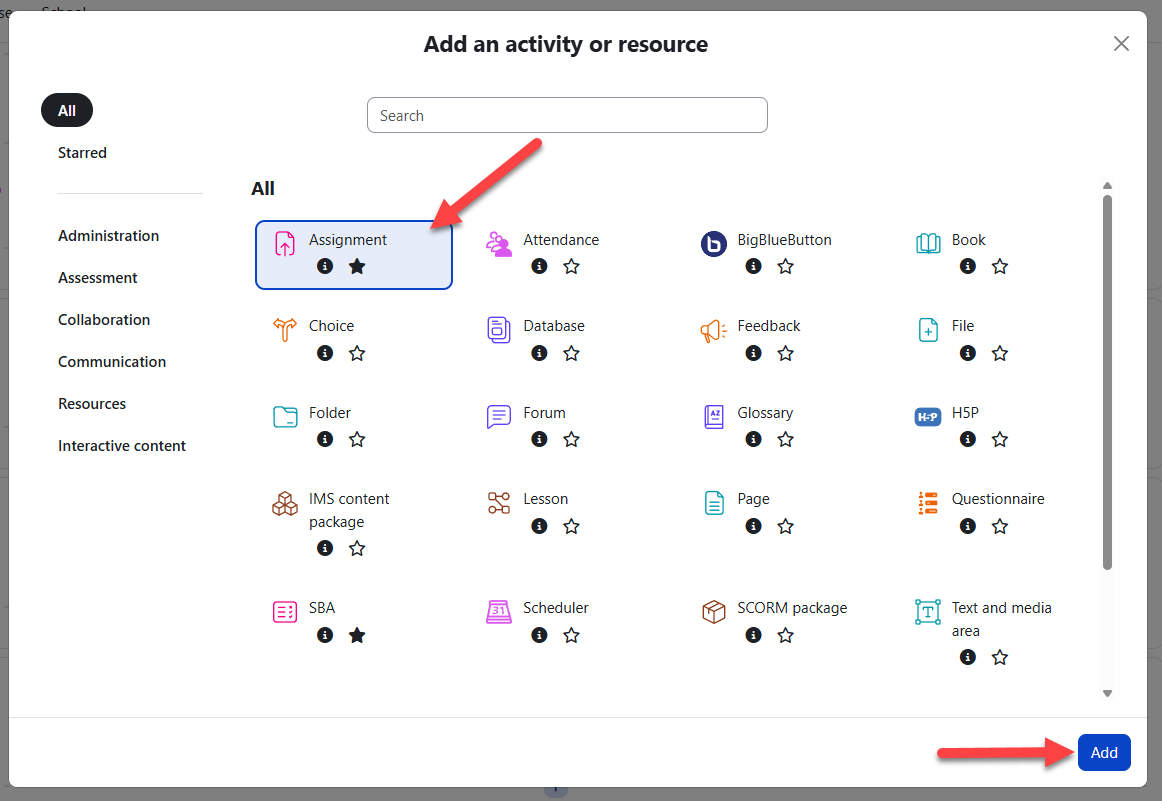Image resolution: width=1162 pixels, height=801 pixels.
Task: Unstar the Assignment activity
Action: click(357, 266)
